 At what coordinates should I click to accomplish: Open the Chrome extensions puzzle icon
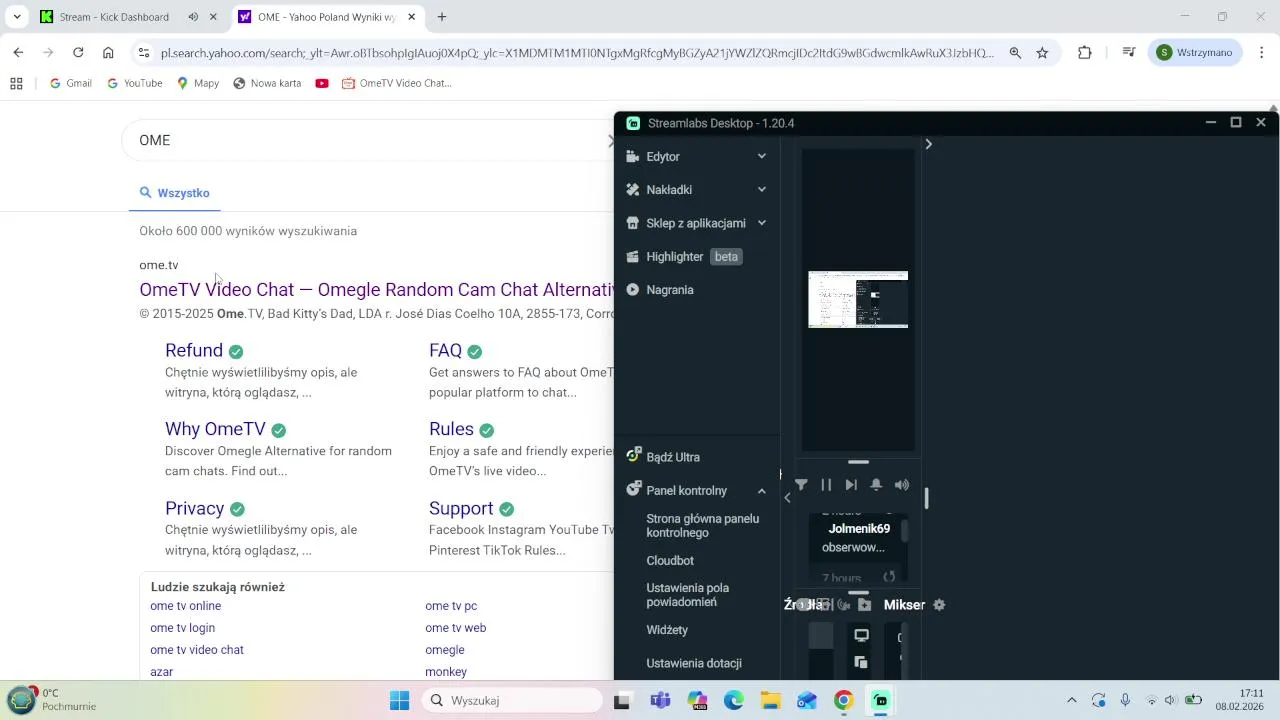(x=1085, y=53)
